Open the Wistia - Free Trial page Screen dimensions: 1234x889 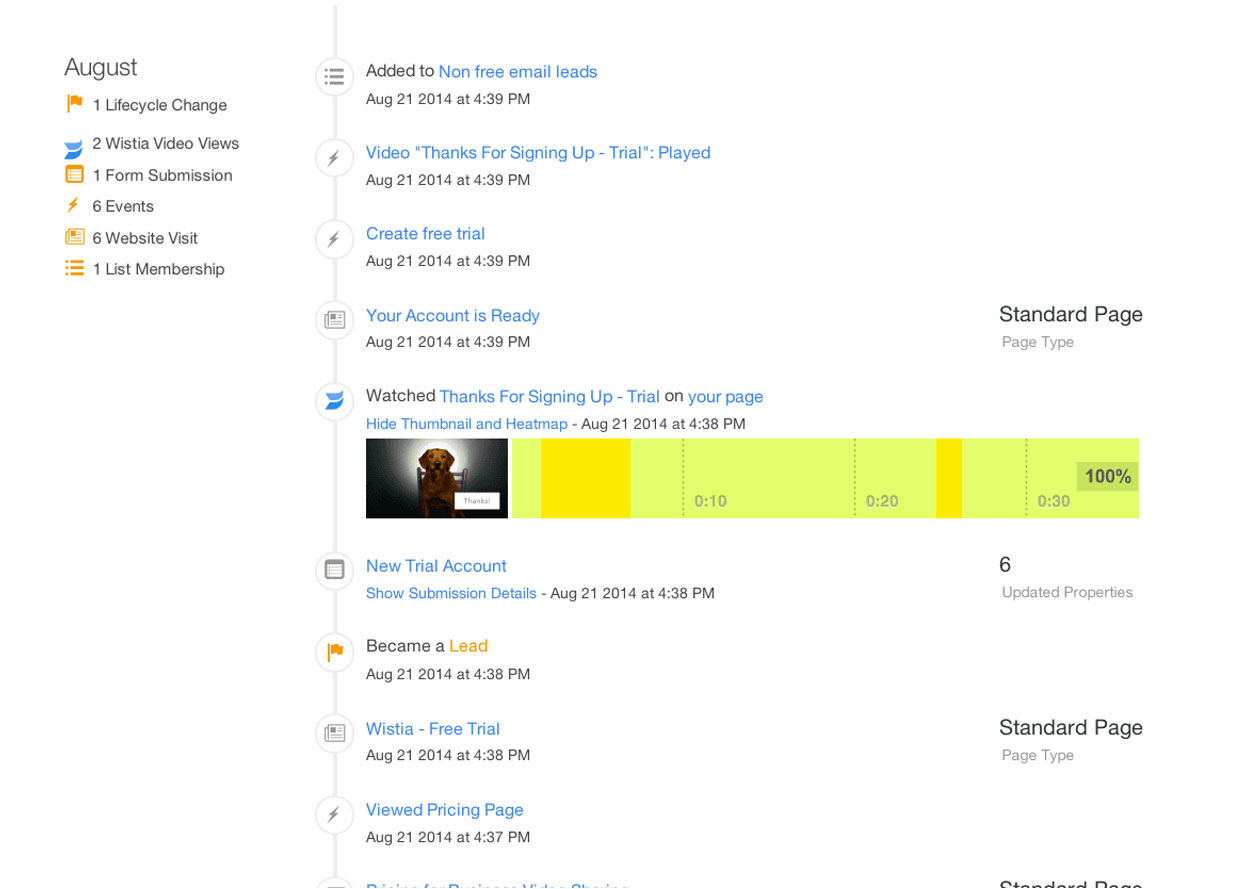(x=432, y=729)
